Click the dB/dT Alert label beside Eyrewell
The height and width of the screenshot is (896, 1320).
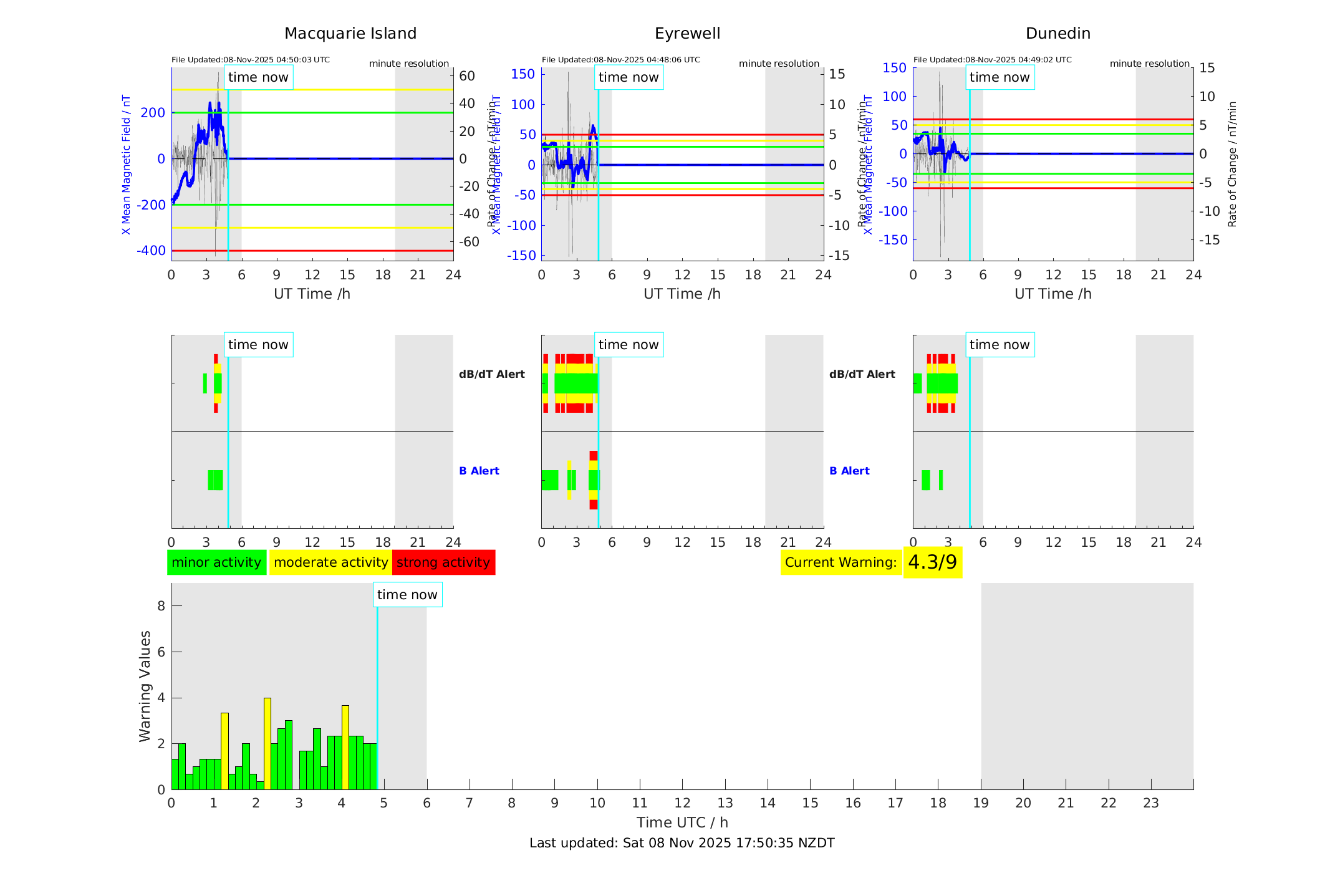[x=492, y=374]
